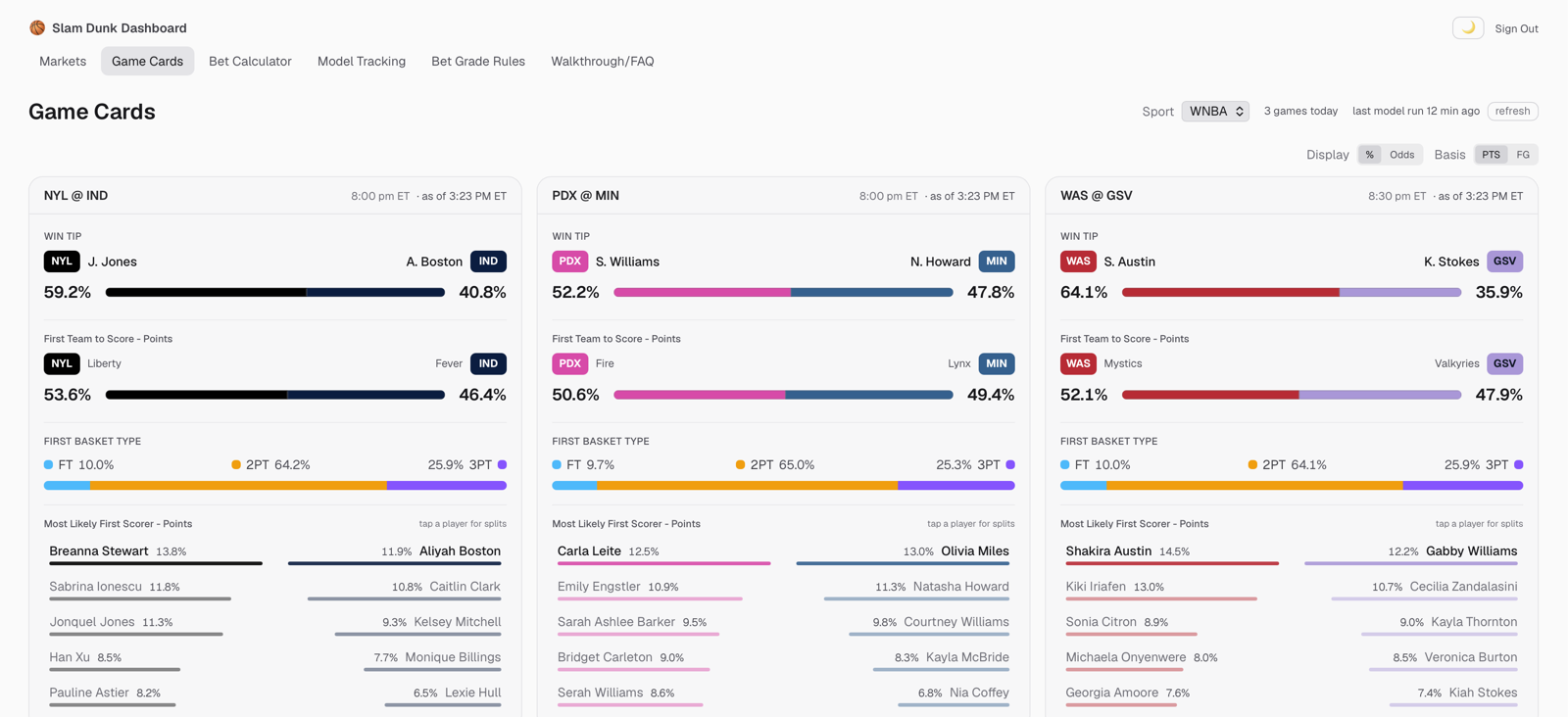Viewport: 1568px width, 717px height.
Task: Select the IND badge next to Fever
Action: [x=488, y=363]
